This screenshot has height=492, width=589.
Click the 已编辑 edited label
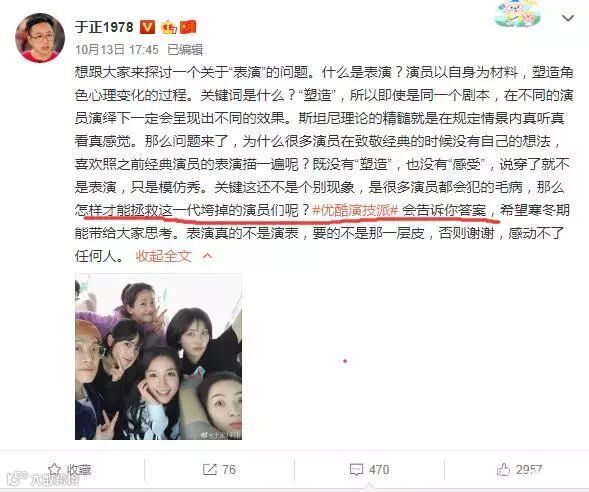pyautogui.click(x=185, y=50)
